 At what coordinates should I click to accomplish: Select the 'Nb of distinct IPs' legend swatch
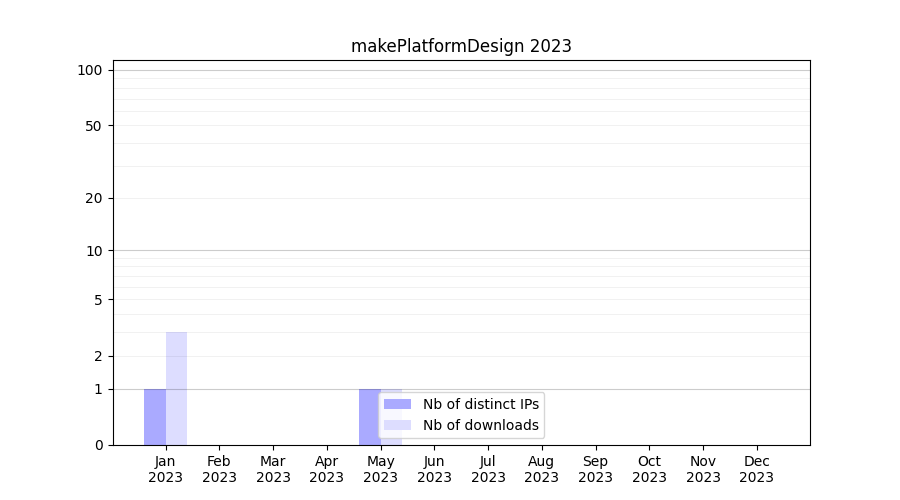pos(397,404)
